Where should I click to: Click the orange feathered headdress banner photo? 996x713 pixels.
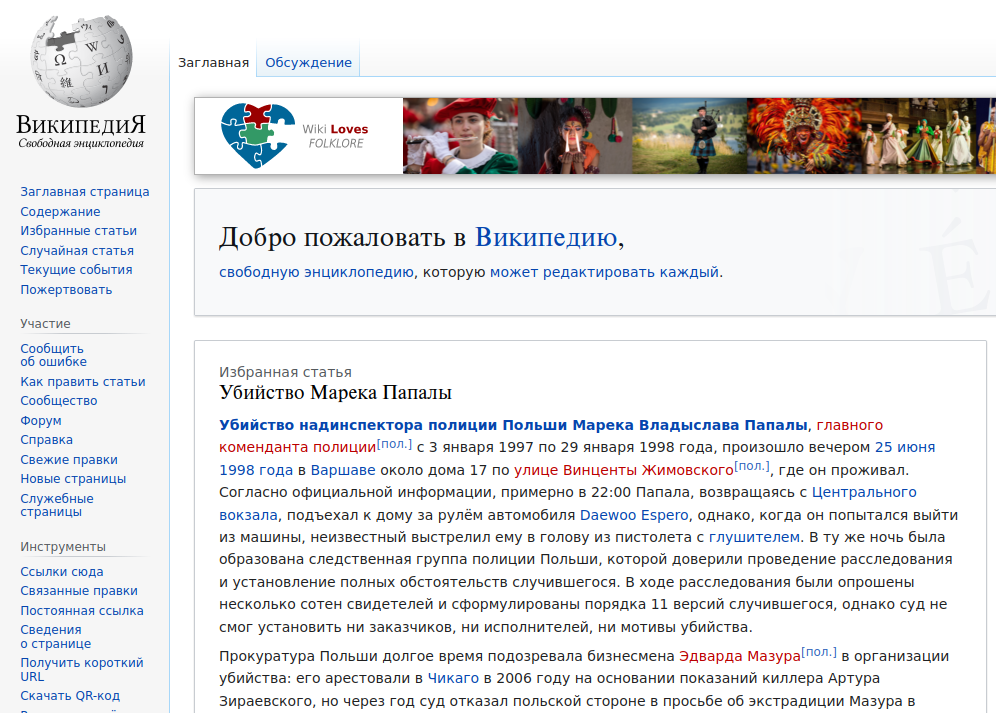(804, 135)
